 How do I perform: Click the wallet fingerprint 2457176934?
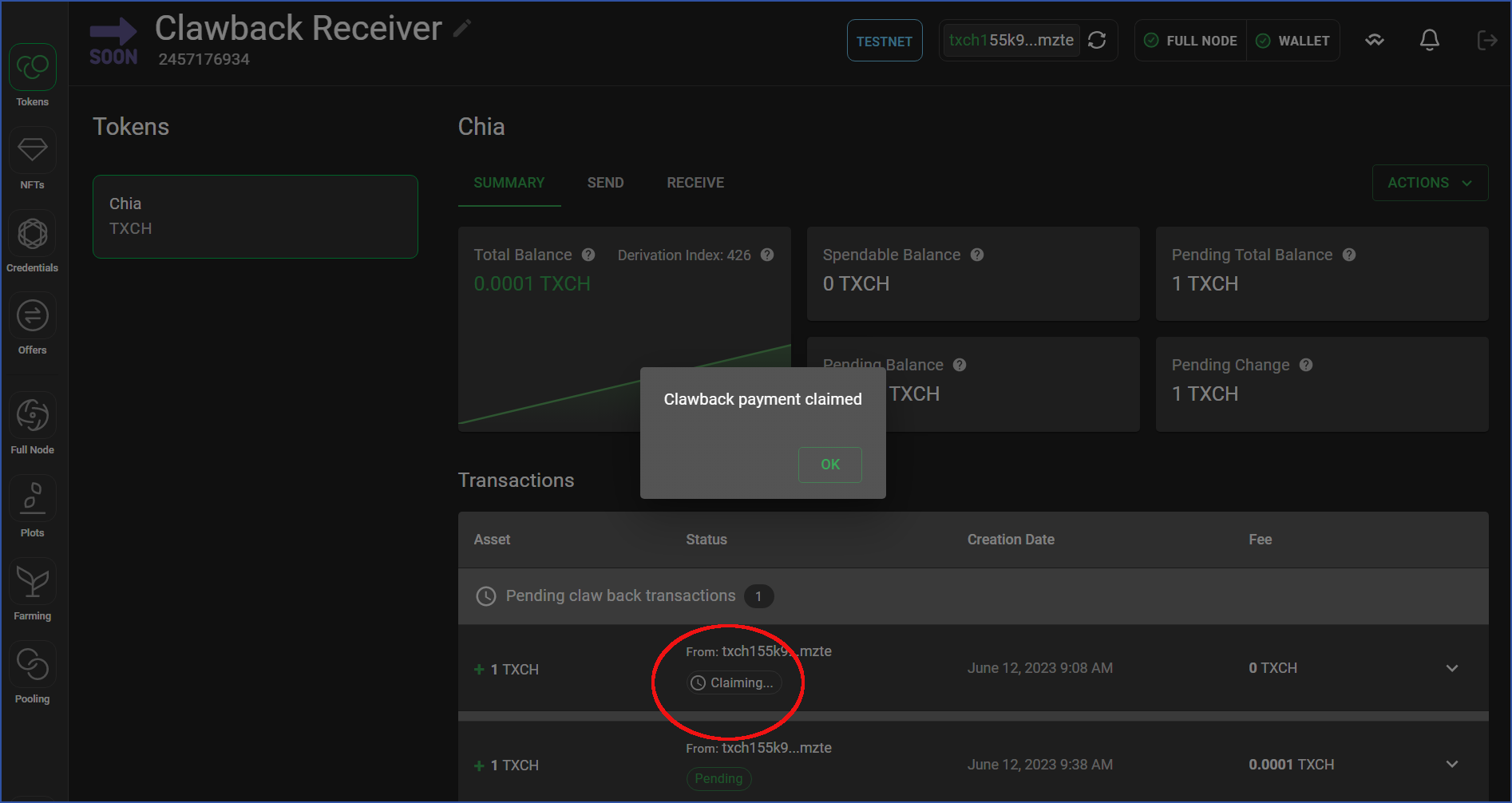coord(204,59)
